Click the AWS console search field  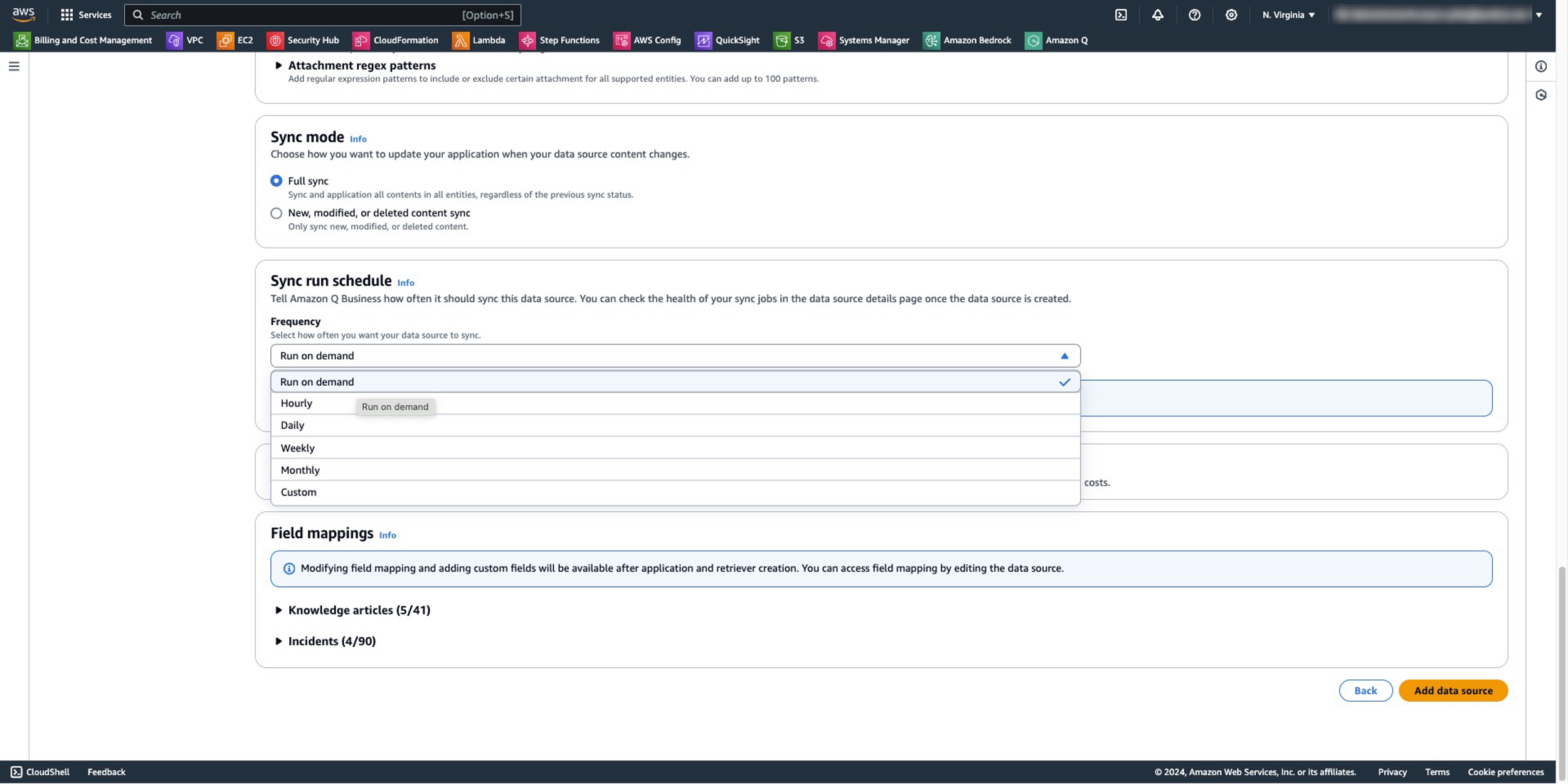coord(301,14)
